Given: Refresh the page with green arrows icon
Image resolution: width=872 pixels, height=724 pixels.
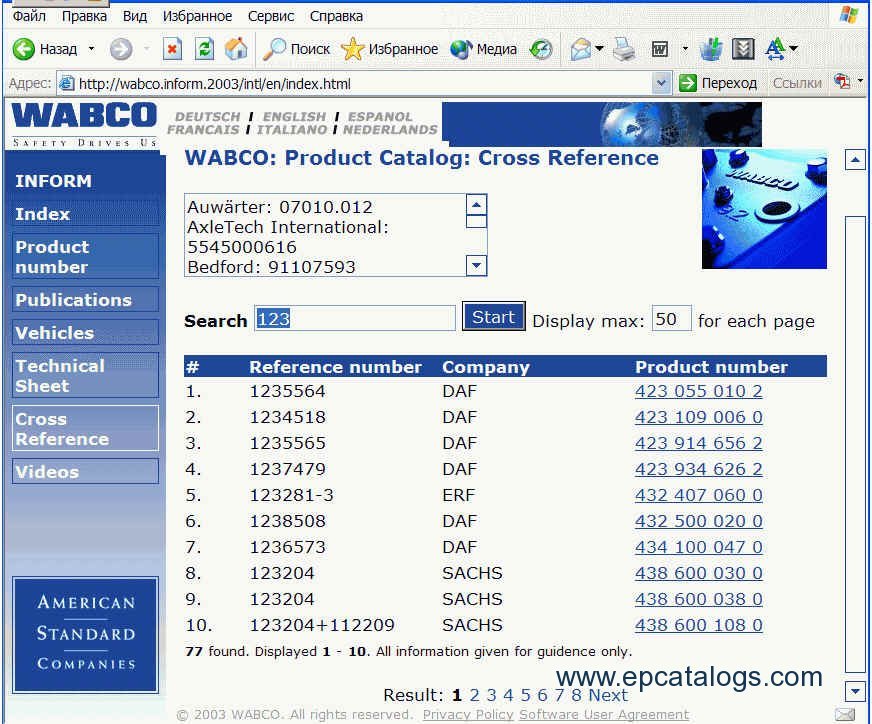Looking at the screenshot, I should 205,49.
